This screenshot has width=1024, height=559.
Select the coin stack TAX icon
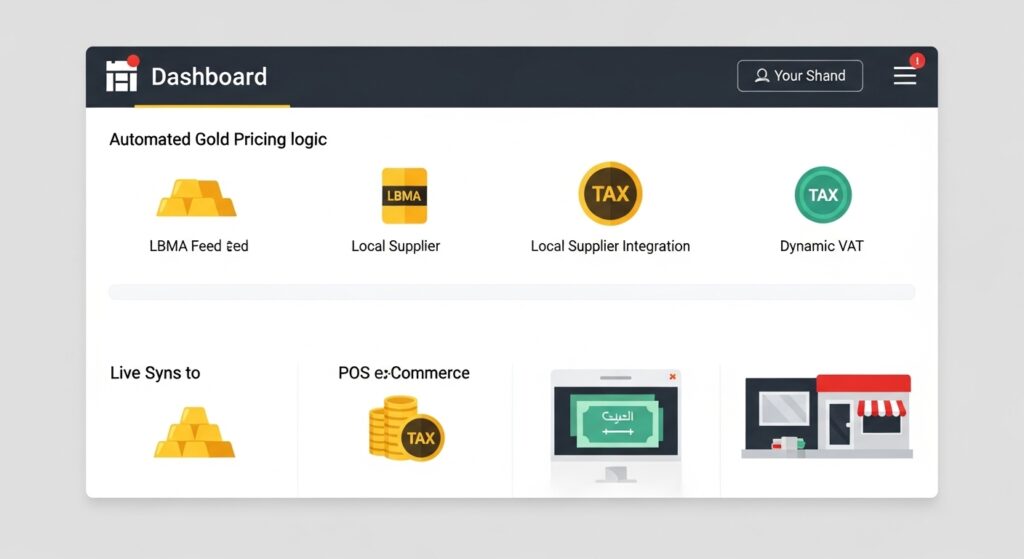(x=406, y=428)
